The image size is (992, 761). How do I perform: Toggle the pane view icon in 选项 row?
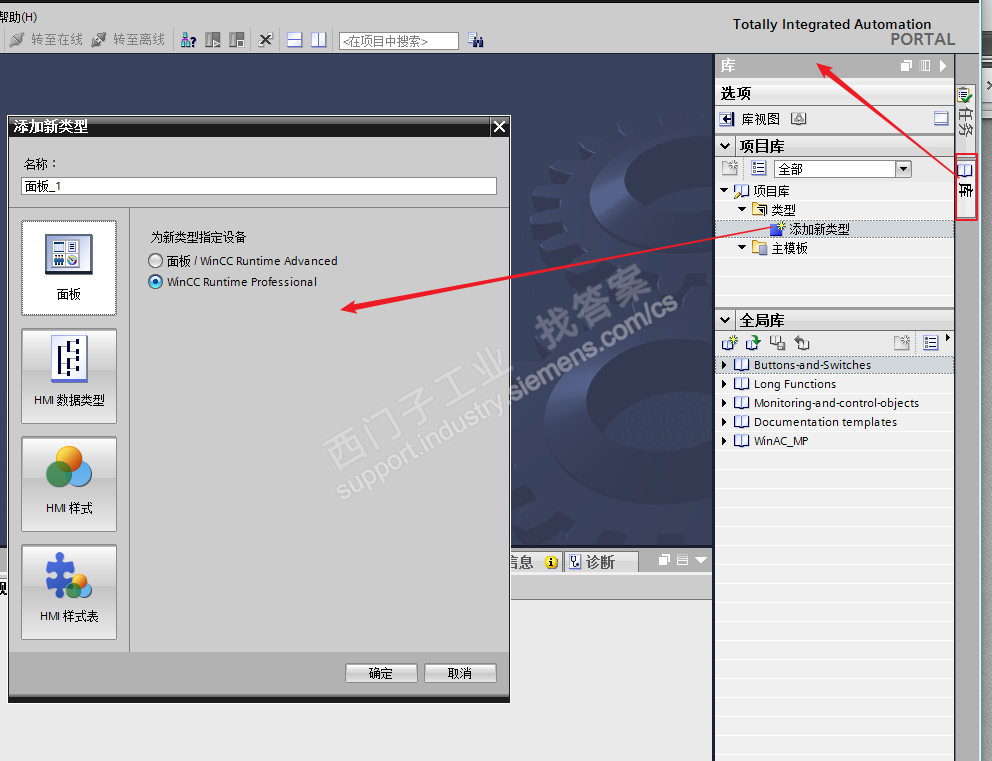coord(941,118)
